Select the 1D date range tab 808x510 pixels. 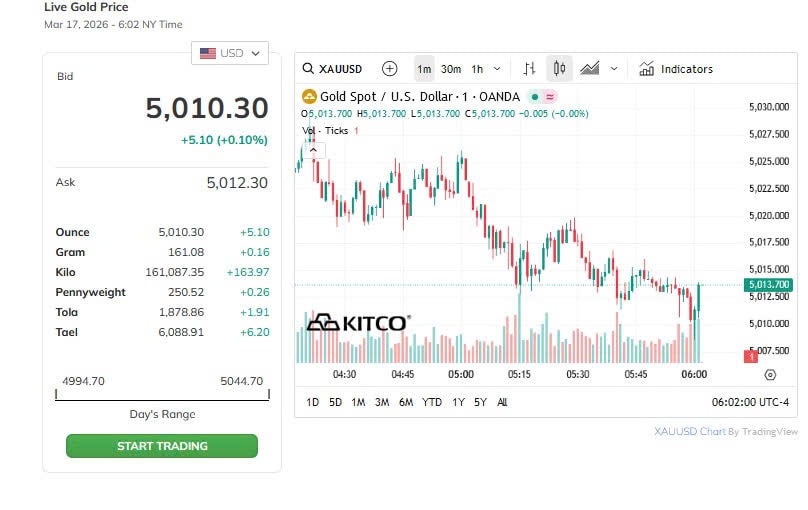click(312, 402)
